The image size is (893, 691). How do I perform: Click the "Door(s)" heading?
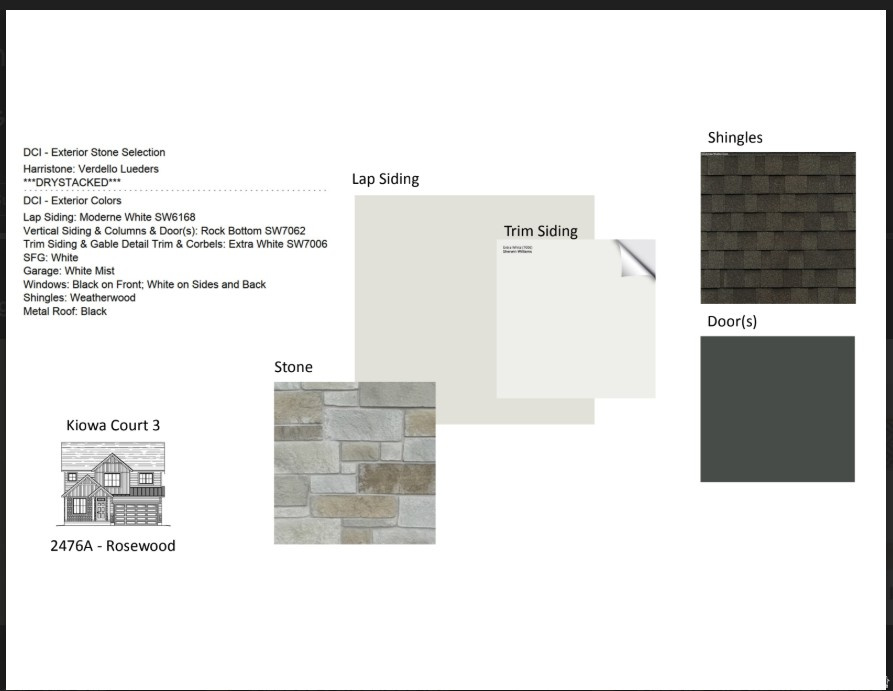point(733,322)
